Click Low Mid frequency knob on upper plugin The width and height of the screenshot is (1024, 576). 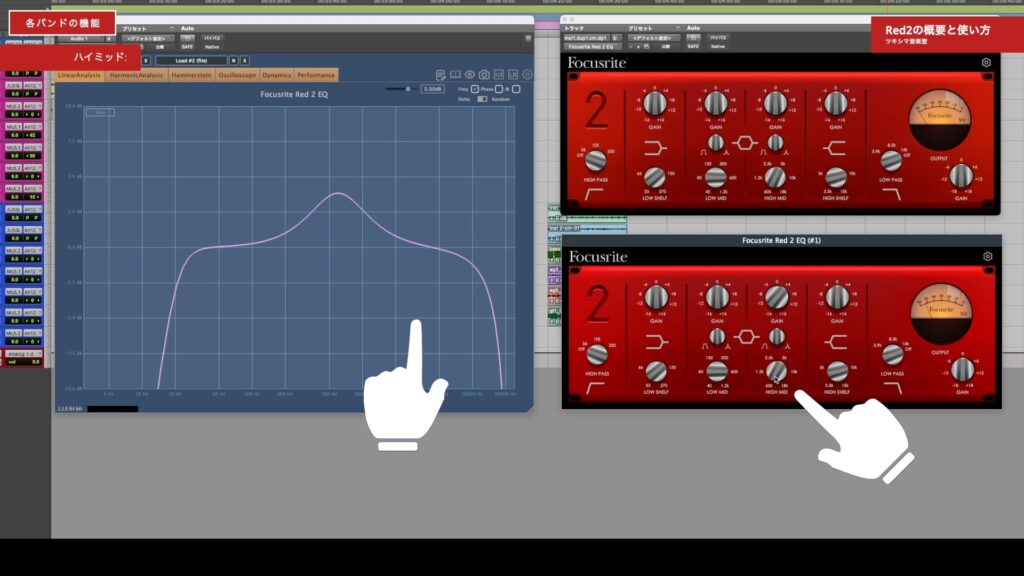tap(716, 177)
